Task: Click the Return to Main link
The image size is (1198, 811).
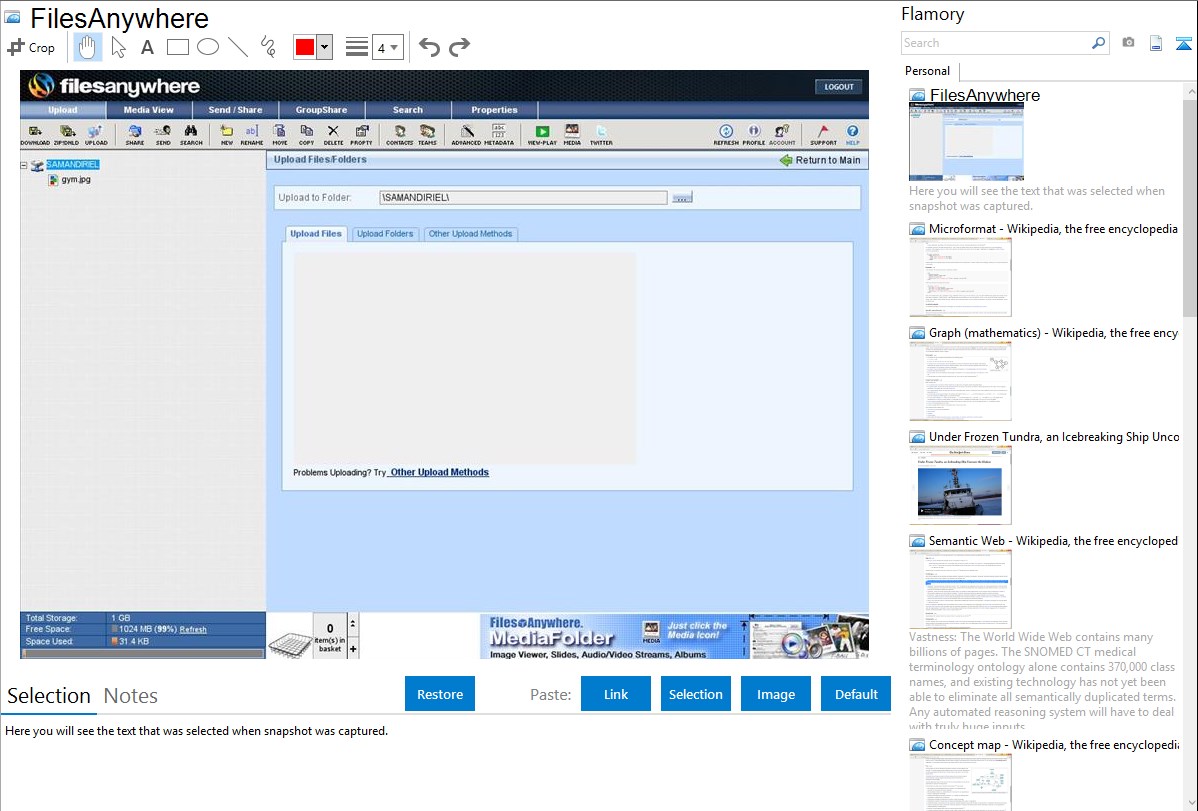Action: click(820, 160)
